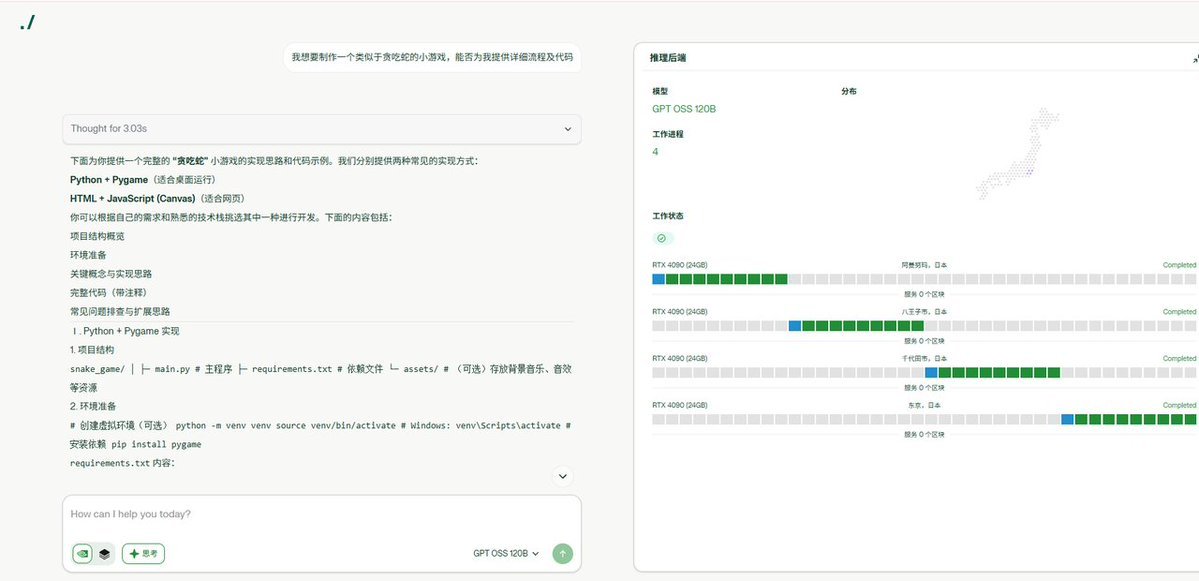The height and width of the screenshot is (581, 1199).
Task: Click the './' logo in the top left
Action: [x=28, y=22]
